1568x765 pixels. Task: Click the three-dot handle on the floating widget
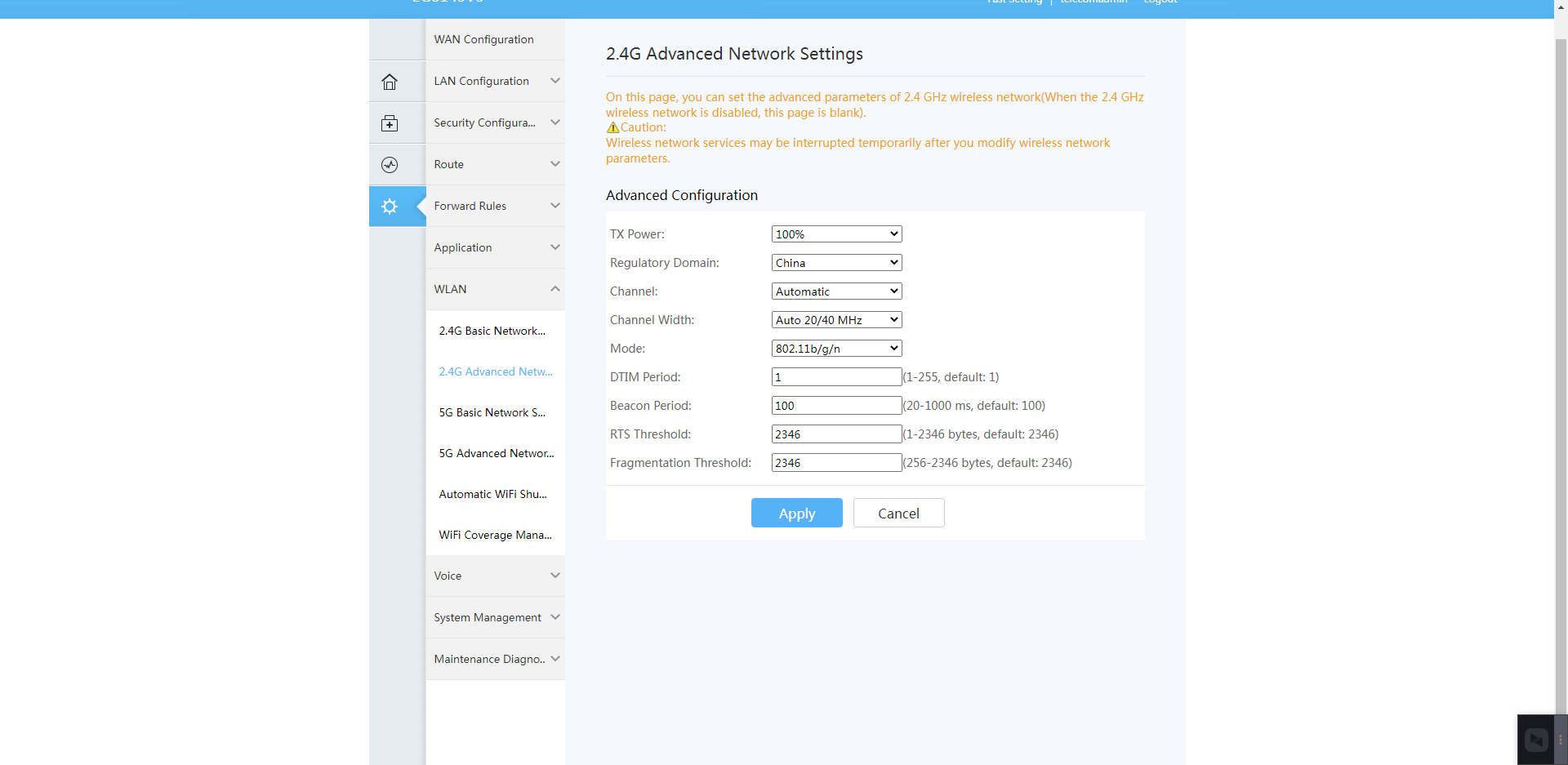tap(1561, 740)
